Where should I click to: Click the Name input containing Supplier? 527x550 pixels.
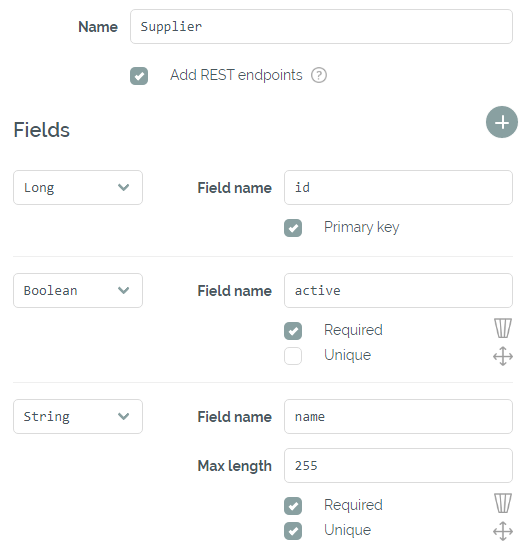[x=321, y=27]
